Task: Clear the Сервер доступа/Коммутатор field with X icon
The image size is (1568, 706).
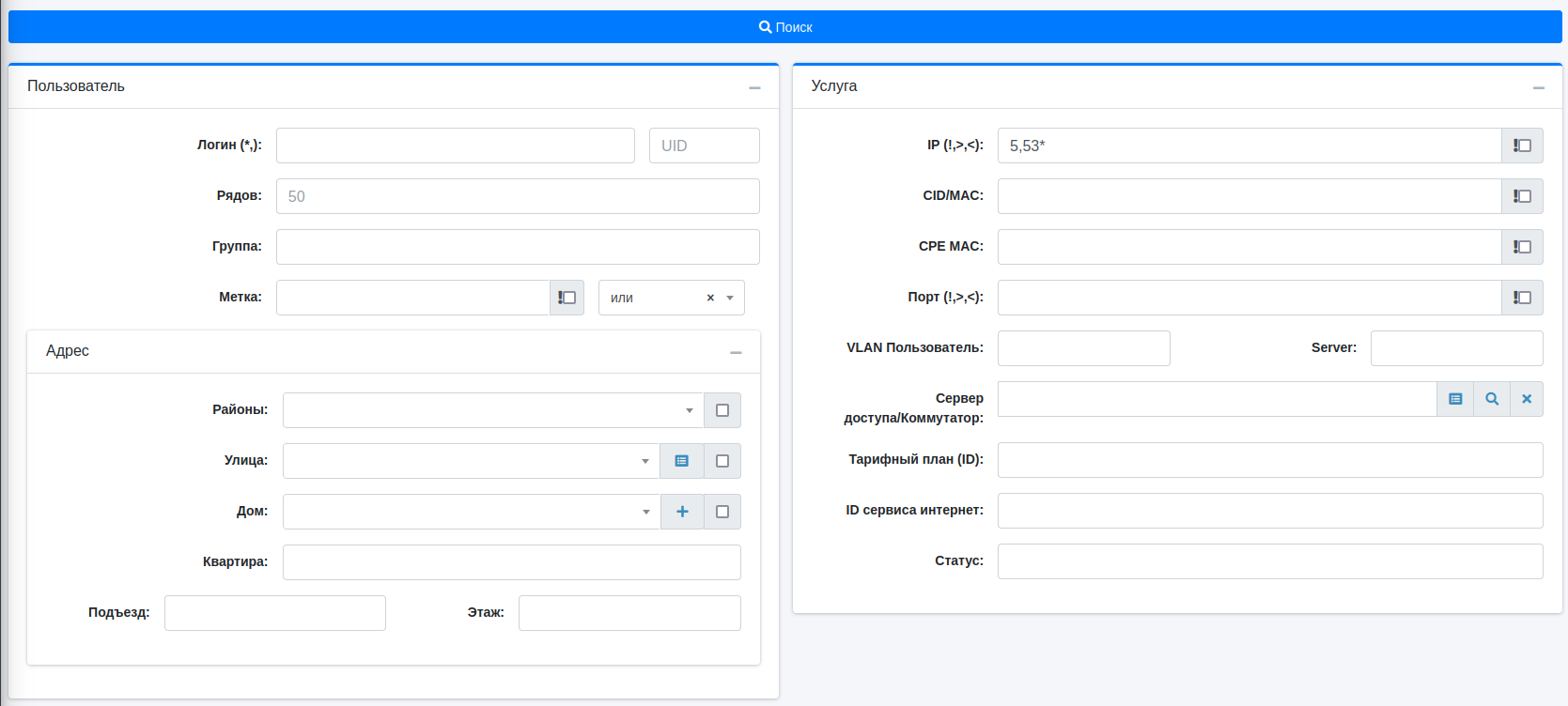Action: click(x=1527, y=399)
